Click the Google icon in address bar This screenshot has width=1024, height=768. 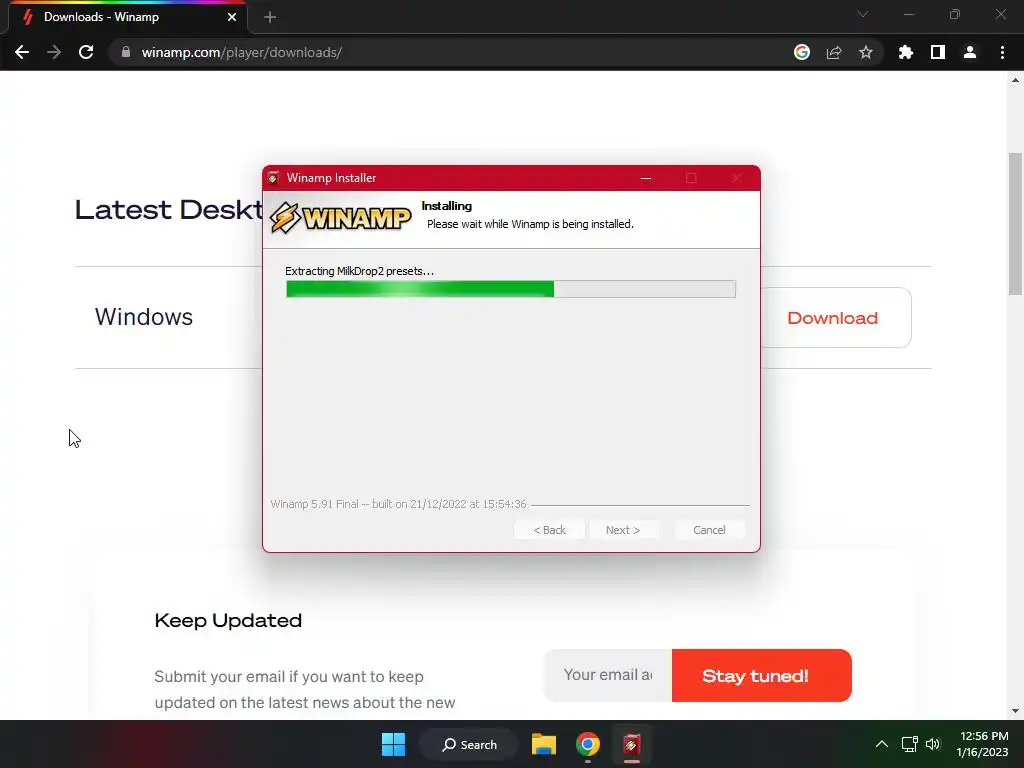(802, 52)
